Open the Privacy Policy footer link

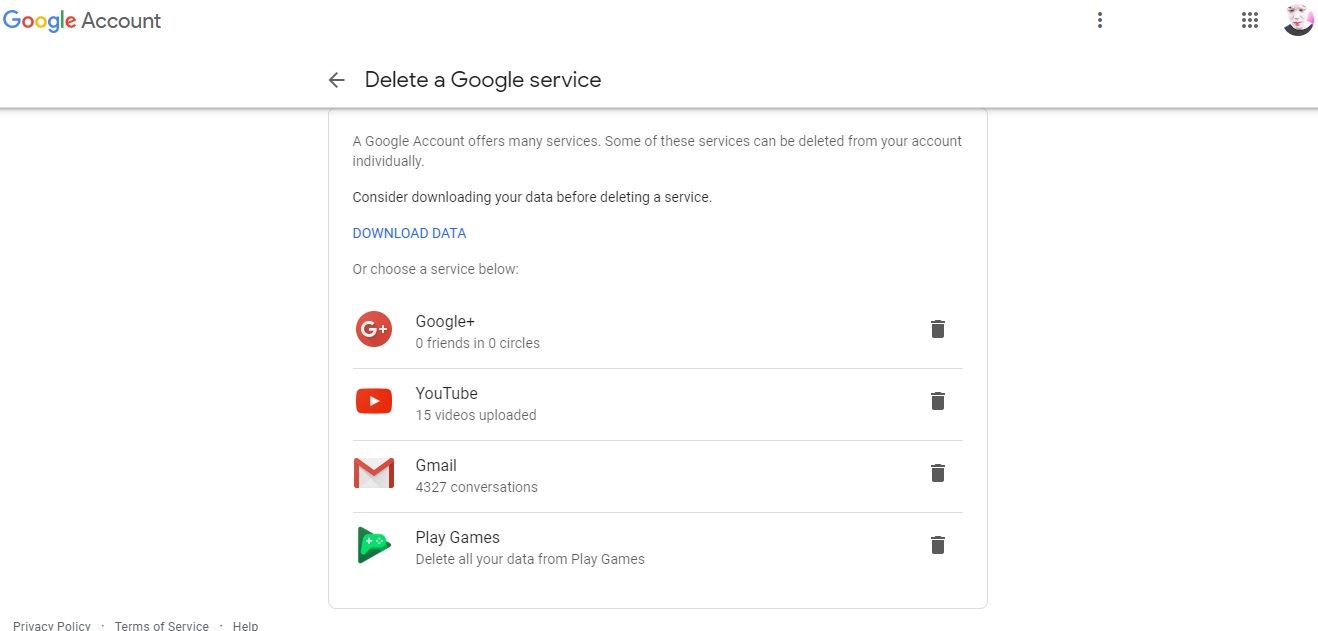point(52,626)
